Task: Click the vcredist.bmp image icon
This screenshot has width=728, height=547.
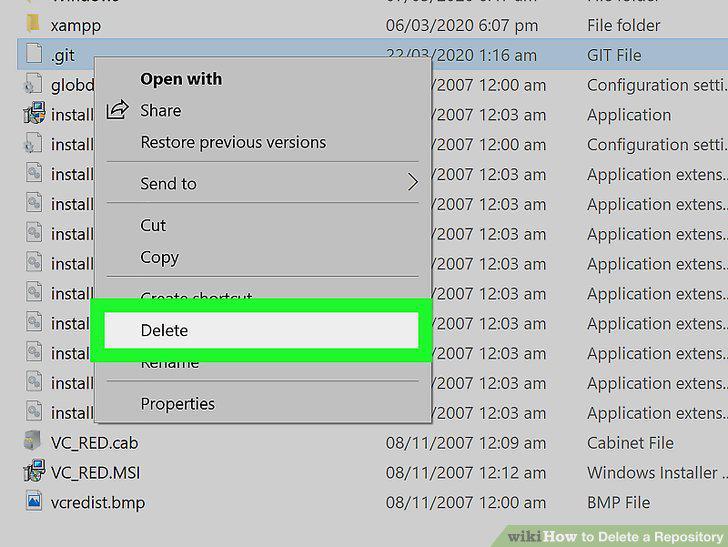Action: tap(34, 501)
